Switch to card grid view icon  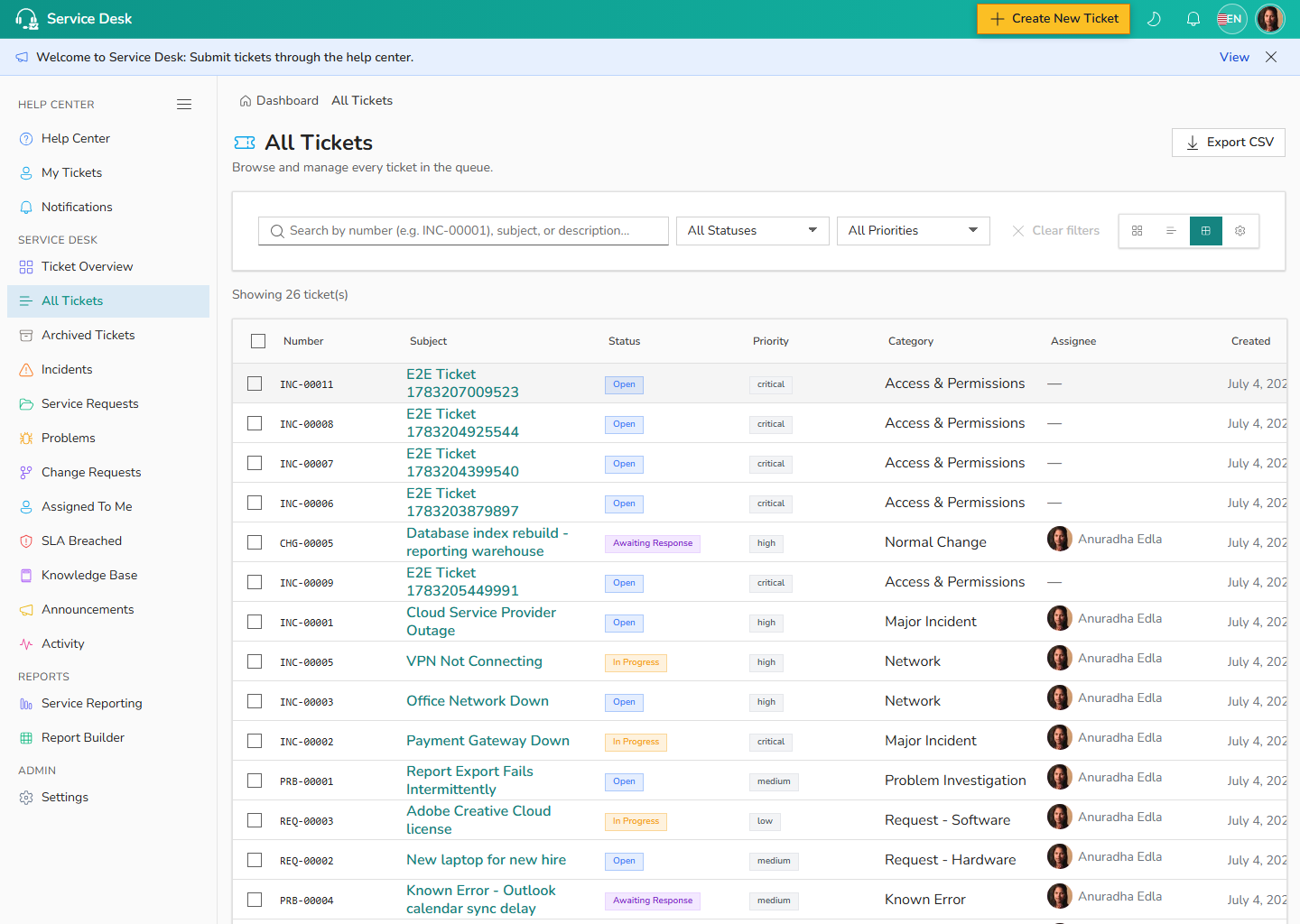click(x=1137, y=231)
